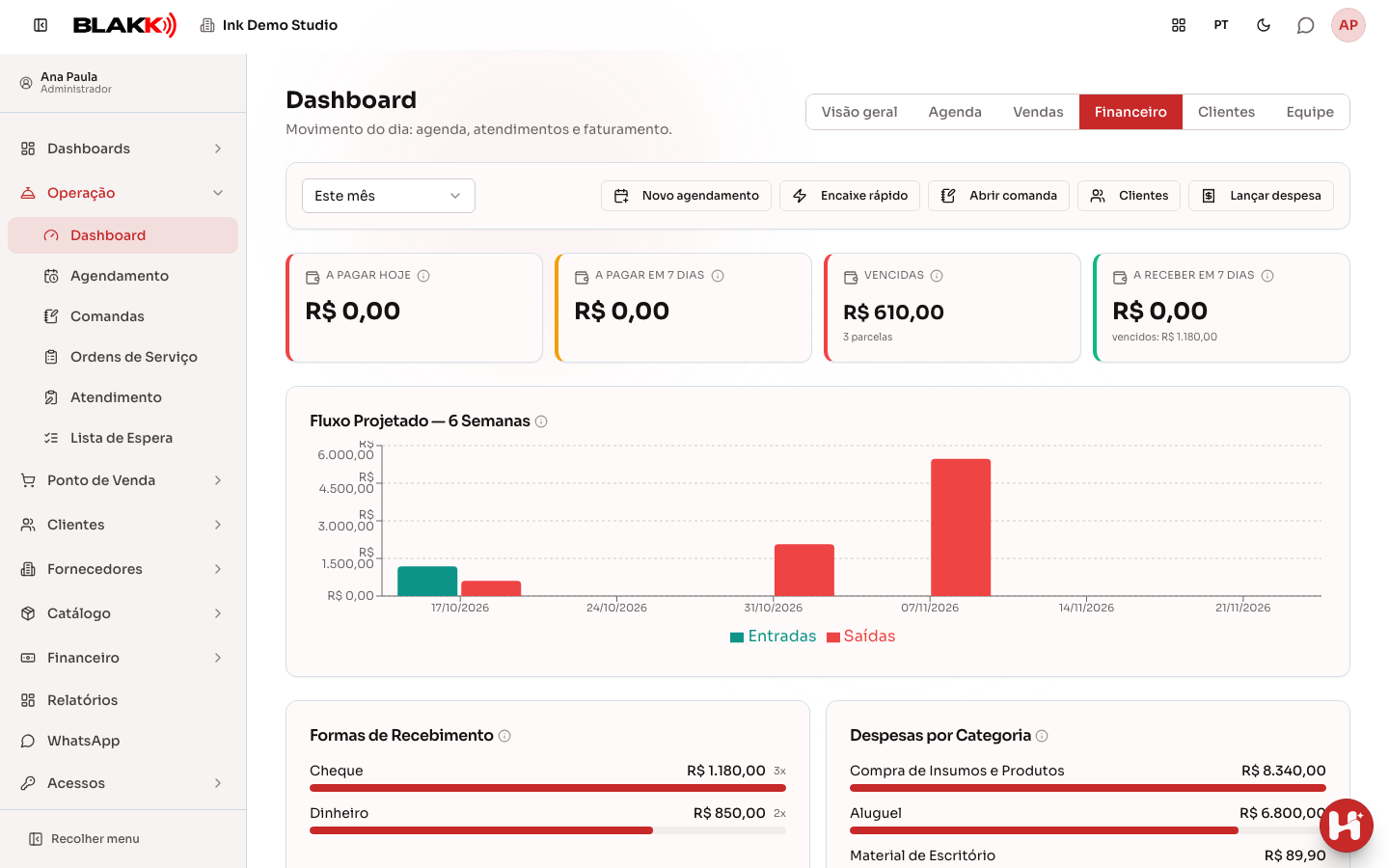Open WhatsApp in the sidebar
Image resolution: width=1389 pixels, height=868 pixels.
pos(123,741)
